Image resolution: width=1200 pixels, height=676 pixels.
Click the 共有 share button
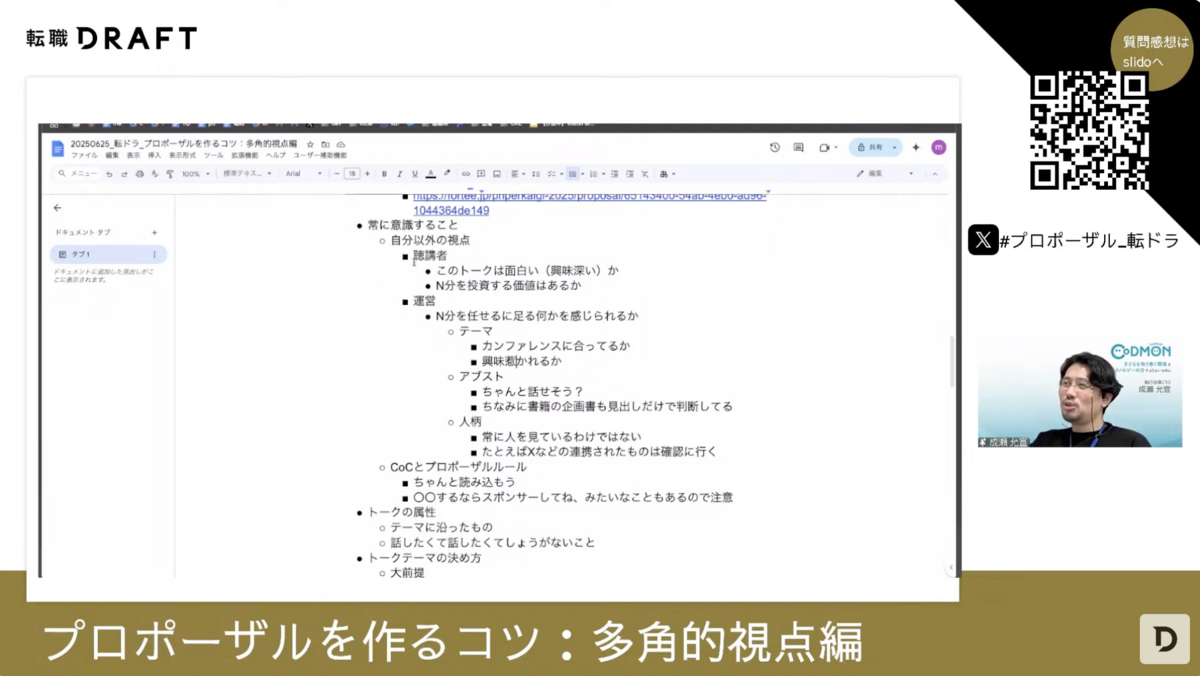(x=870, y=147)
